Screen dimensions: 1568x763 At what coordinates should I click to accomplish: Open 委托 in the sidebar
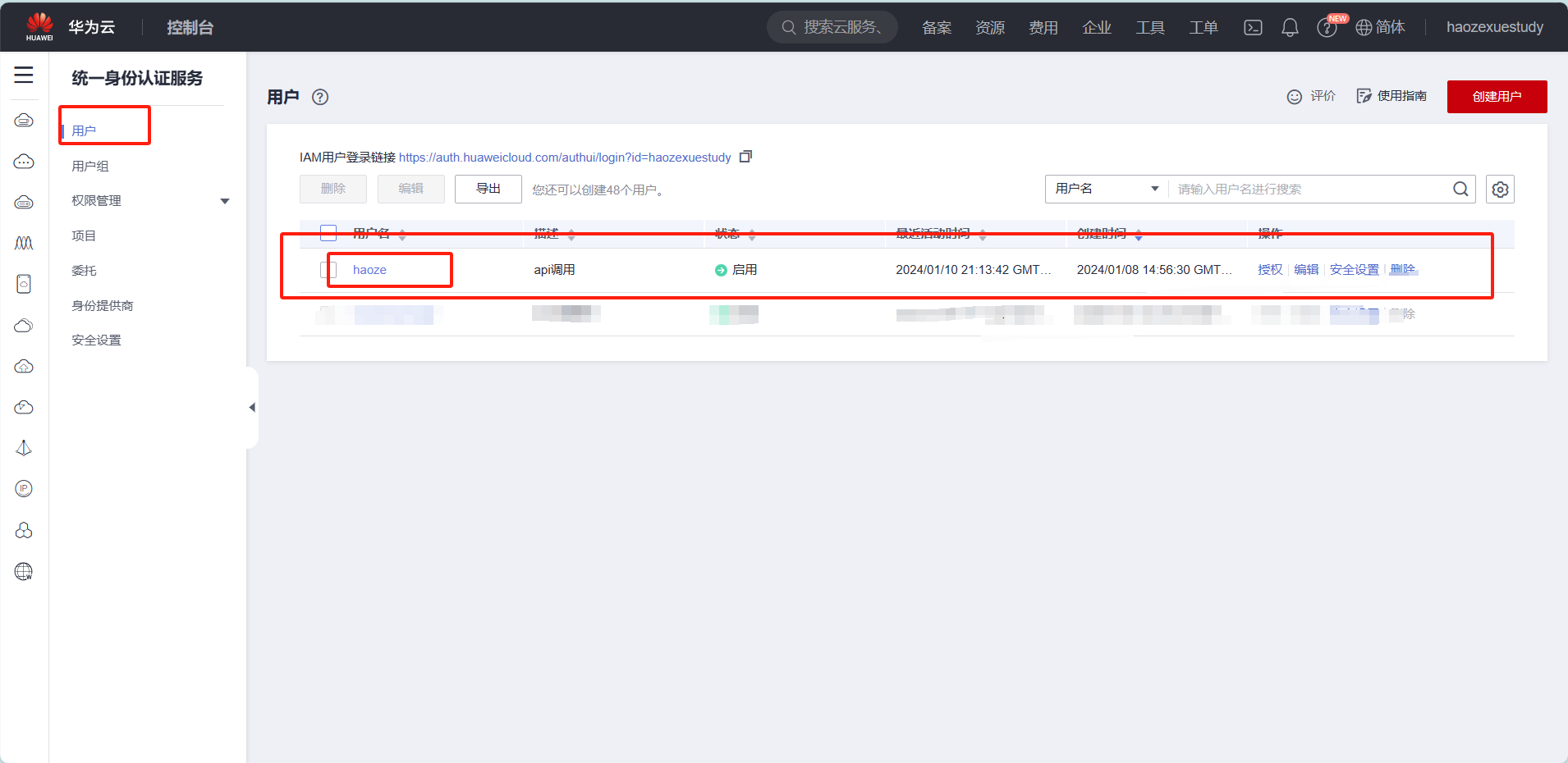click(84, 270)
